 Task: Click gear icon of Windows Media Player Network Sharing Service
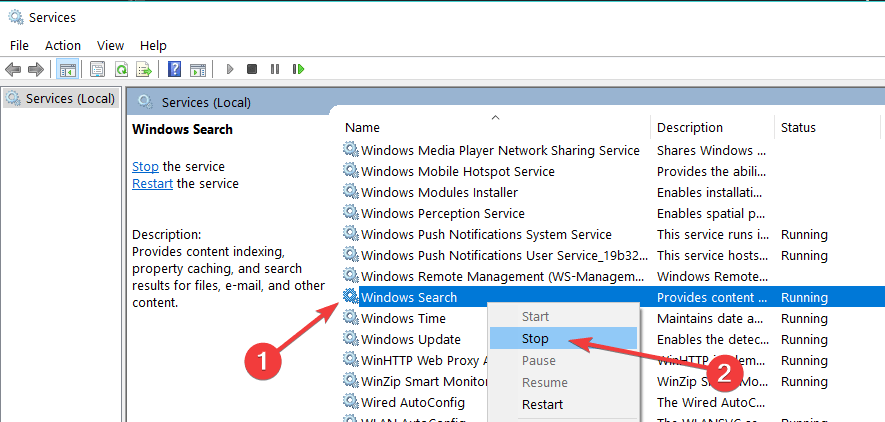(x=351, y=150)
